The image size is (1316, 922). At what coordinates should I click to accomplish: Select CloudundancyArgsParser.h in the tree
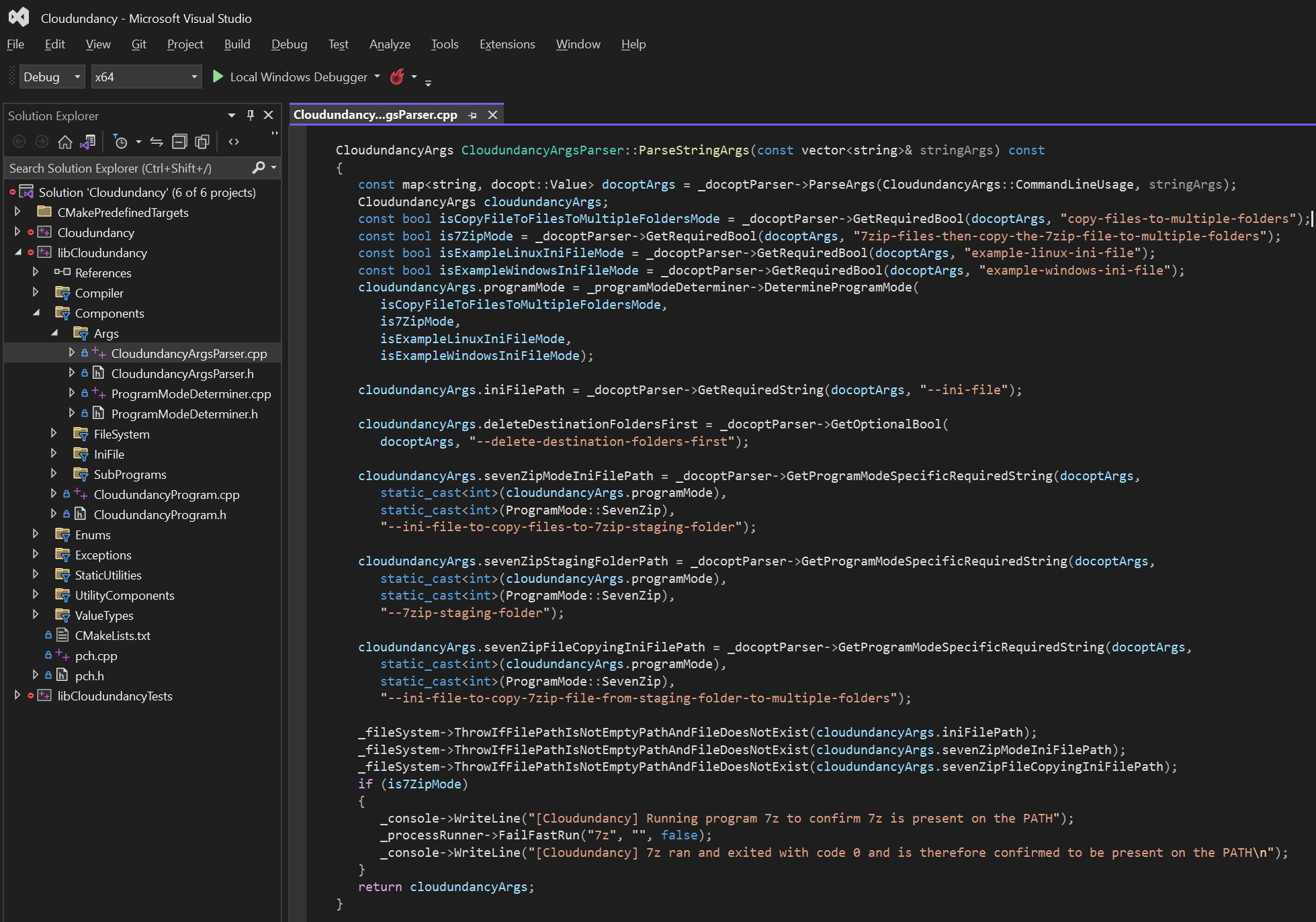pos(183,373)
